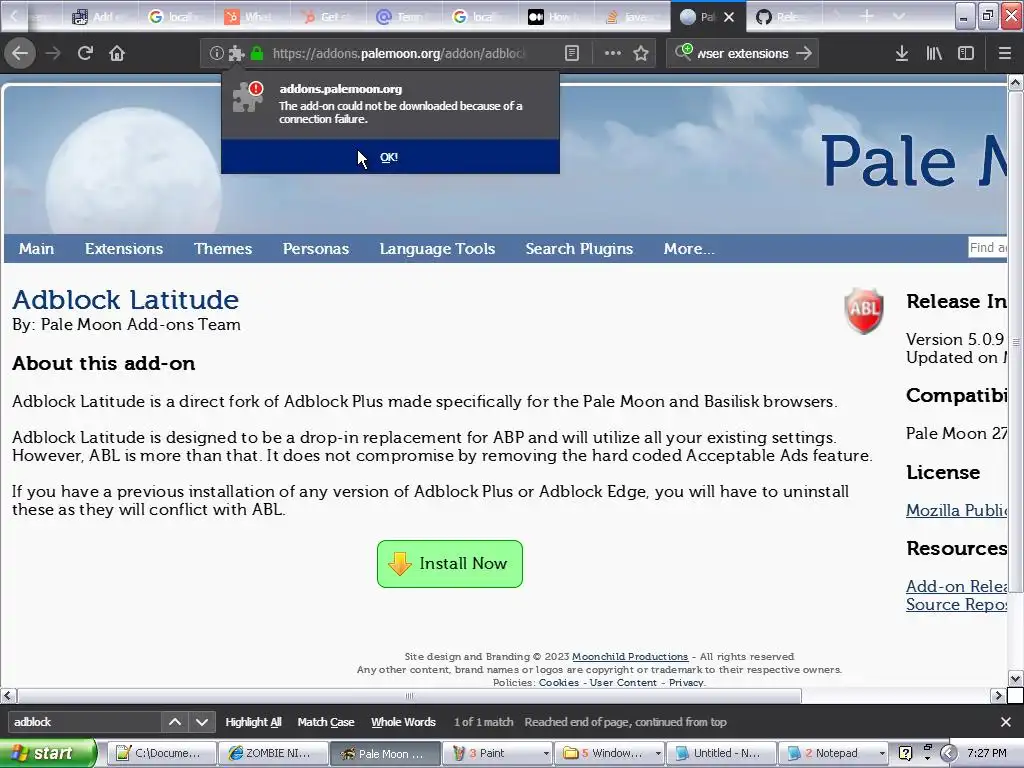Switch to Untitled - Notepad taskbar window

click(x=719, y=753)
